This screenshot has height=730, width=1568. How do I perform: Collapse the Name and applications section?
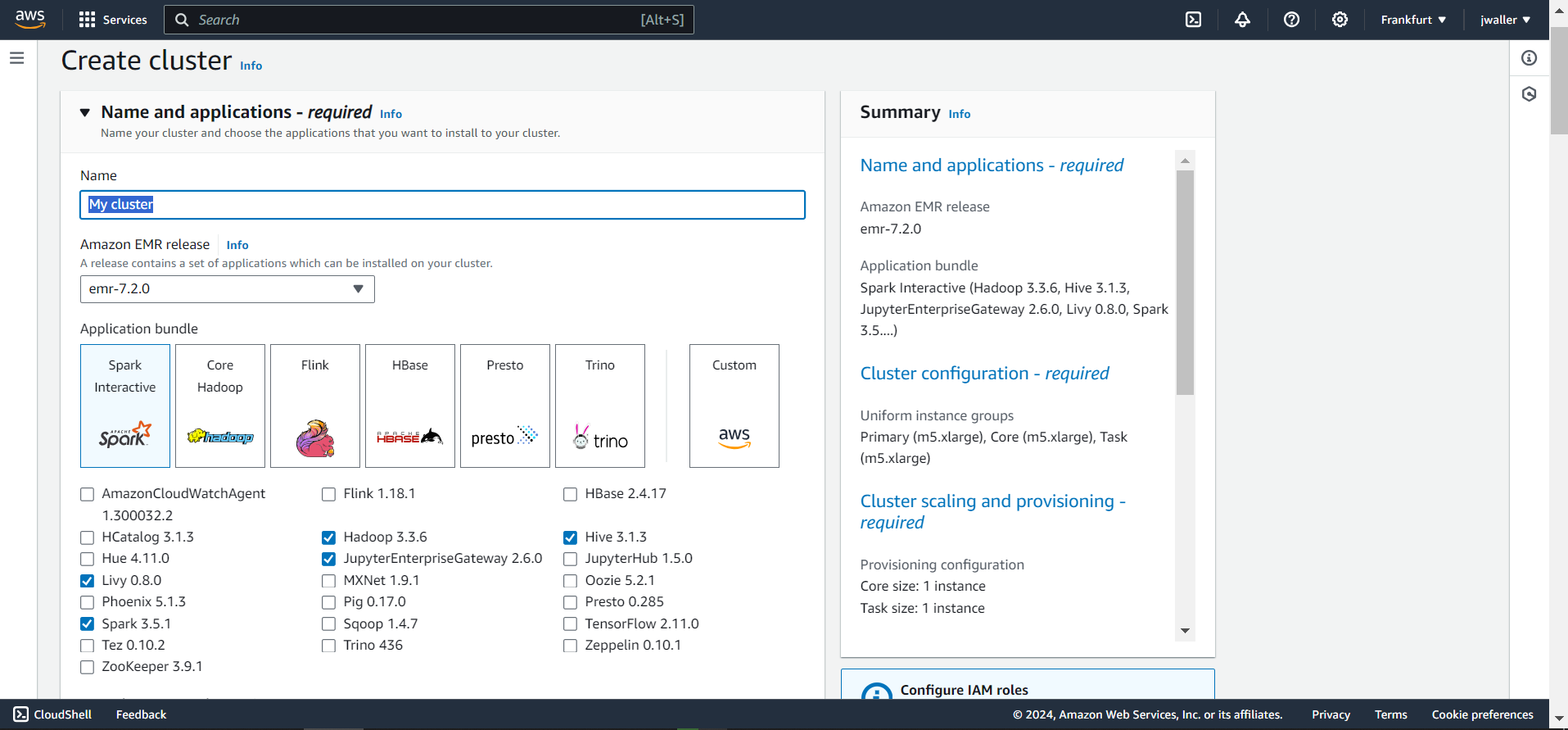pyautogui.click(x=85, y=112)
